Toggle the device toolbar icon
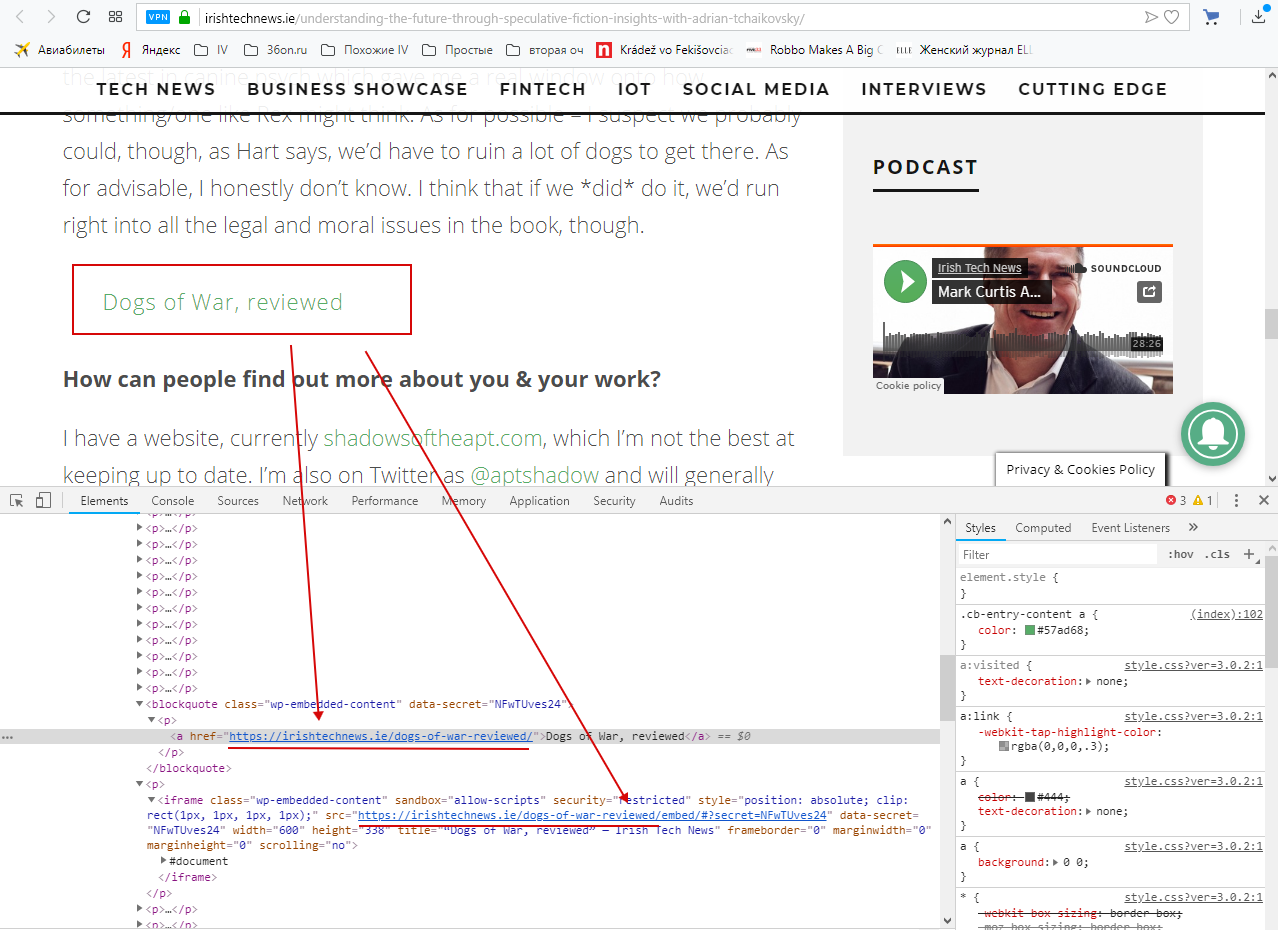This screenshot has height=930, width=1278. coord(43,500)
